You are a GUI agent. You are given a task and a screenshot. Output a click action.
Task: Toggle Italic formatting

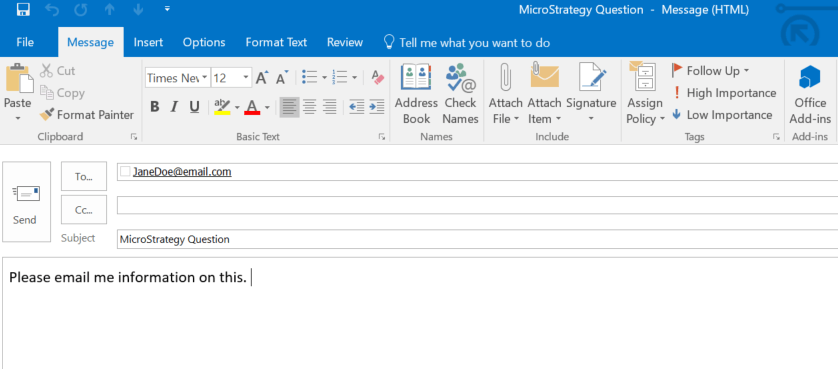click(174, 106)
